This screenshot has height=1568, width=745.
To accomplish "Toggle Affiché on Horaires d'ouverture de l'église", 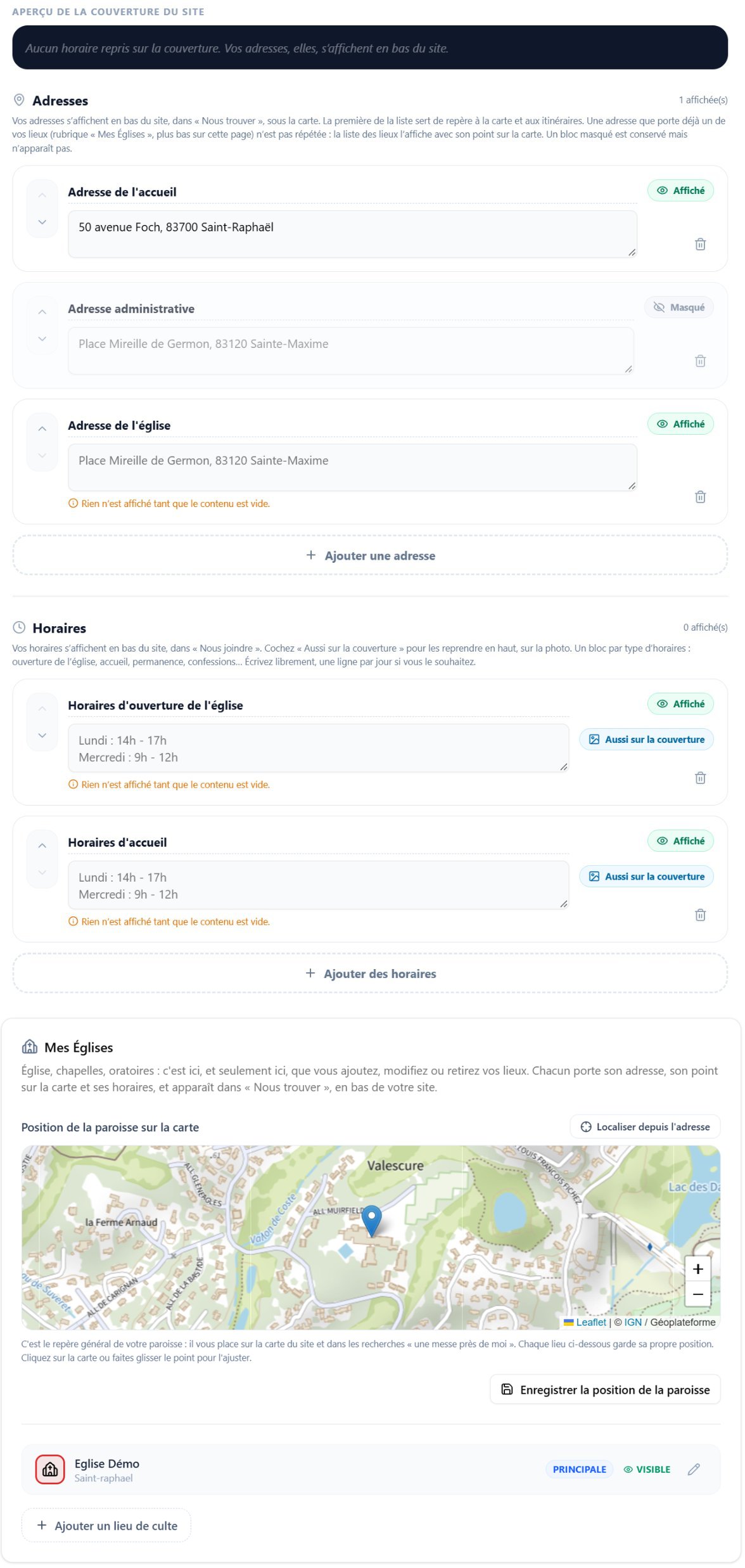I will (682, 705).
